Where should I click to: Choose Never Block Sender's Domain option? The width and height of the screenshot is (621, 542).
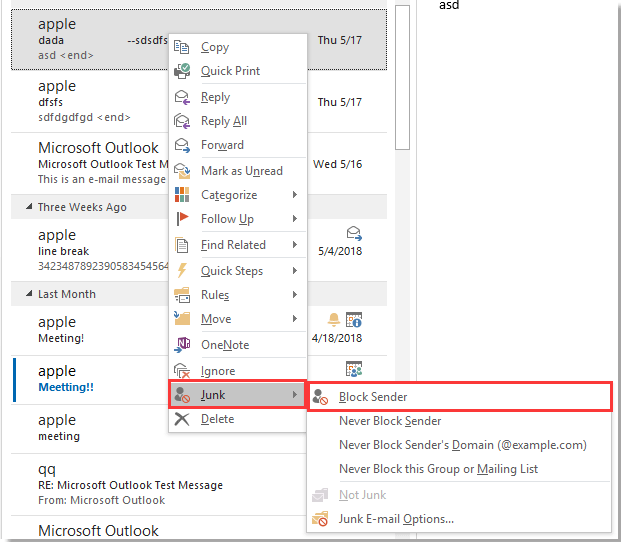pyautogui.click(x=462, y=445)
